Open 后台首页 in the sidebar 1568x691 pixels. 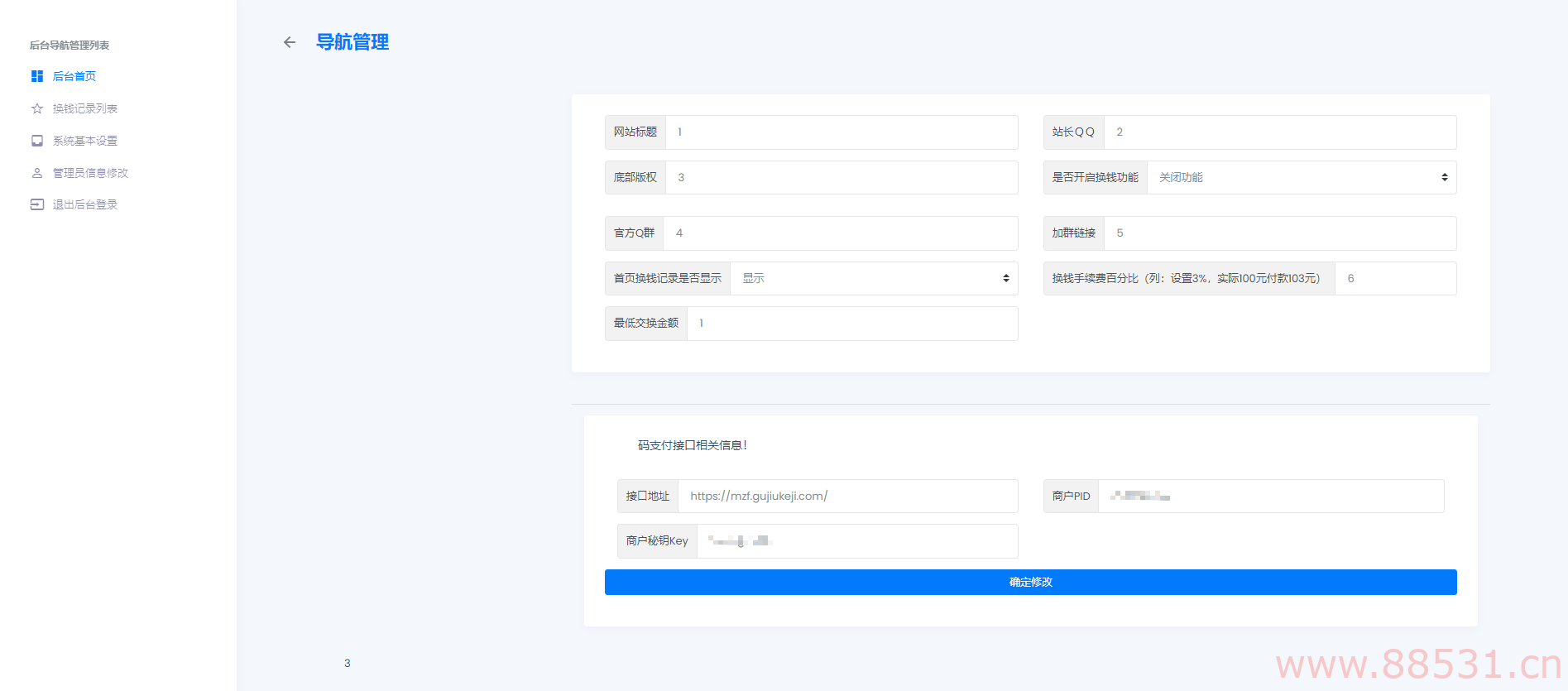(x=74, y=76)
